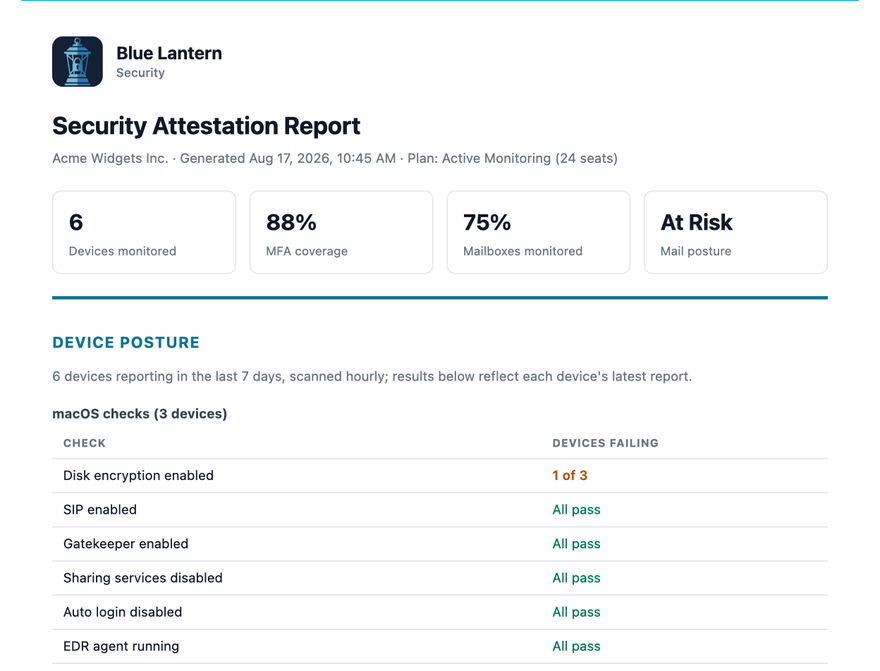880x671 pixels.
Task: Click the '6 devices reporting in the last 7 days' description
Action: point(372,376)
